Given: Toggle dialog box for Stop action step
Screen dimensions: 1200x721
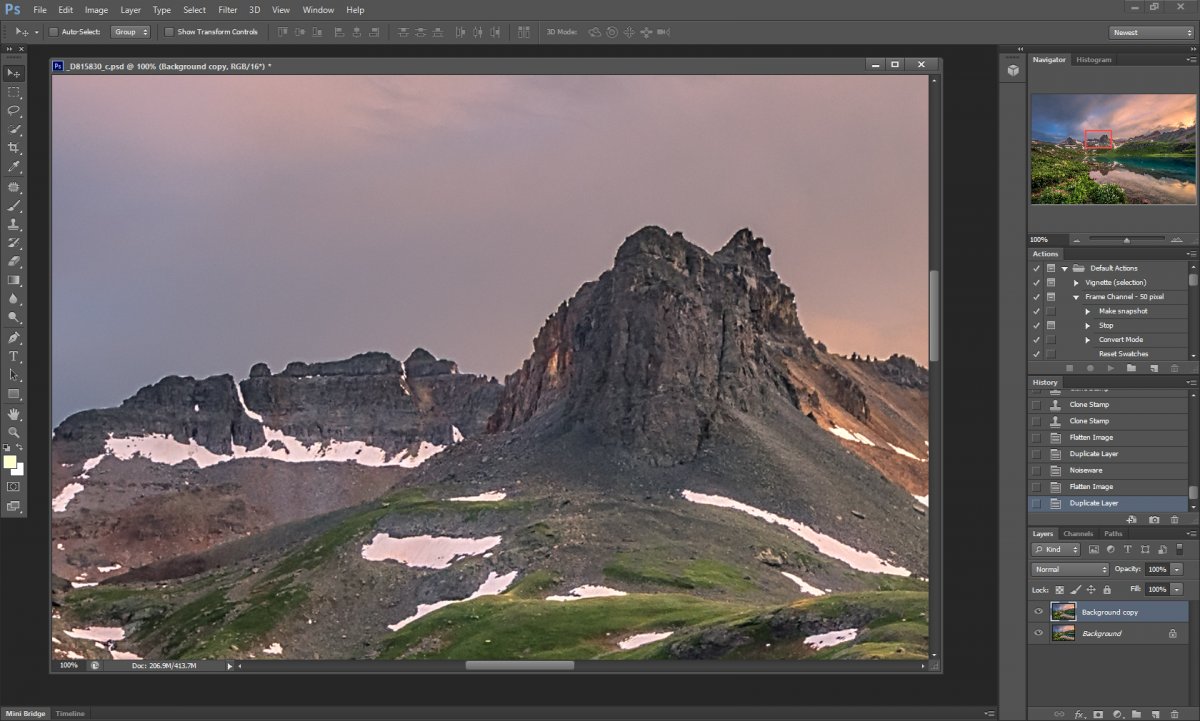Looking at the screenshot, I should [x=1051, y=325].
